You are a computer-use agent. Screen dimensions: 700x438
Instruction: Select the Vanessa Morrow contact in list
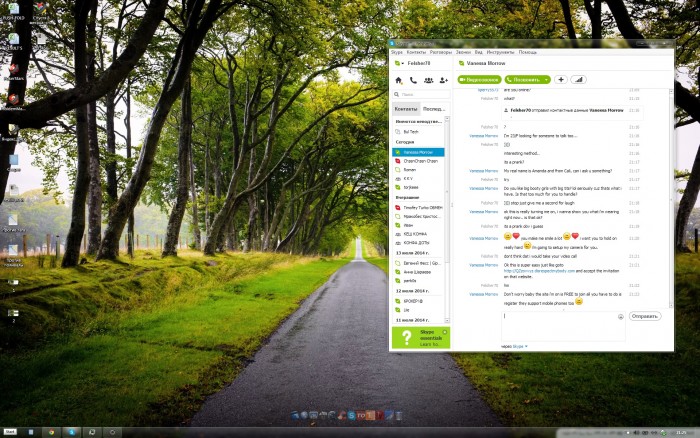(418, 152)
